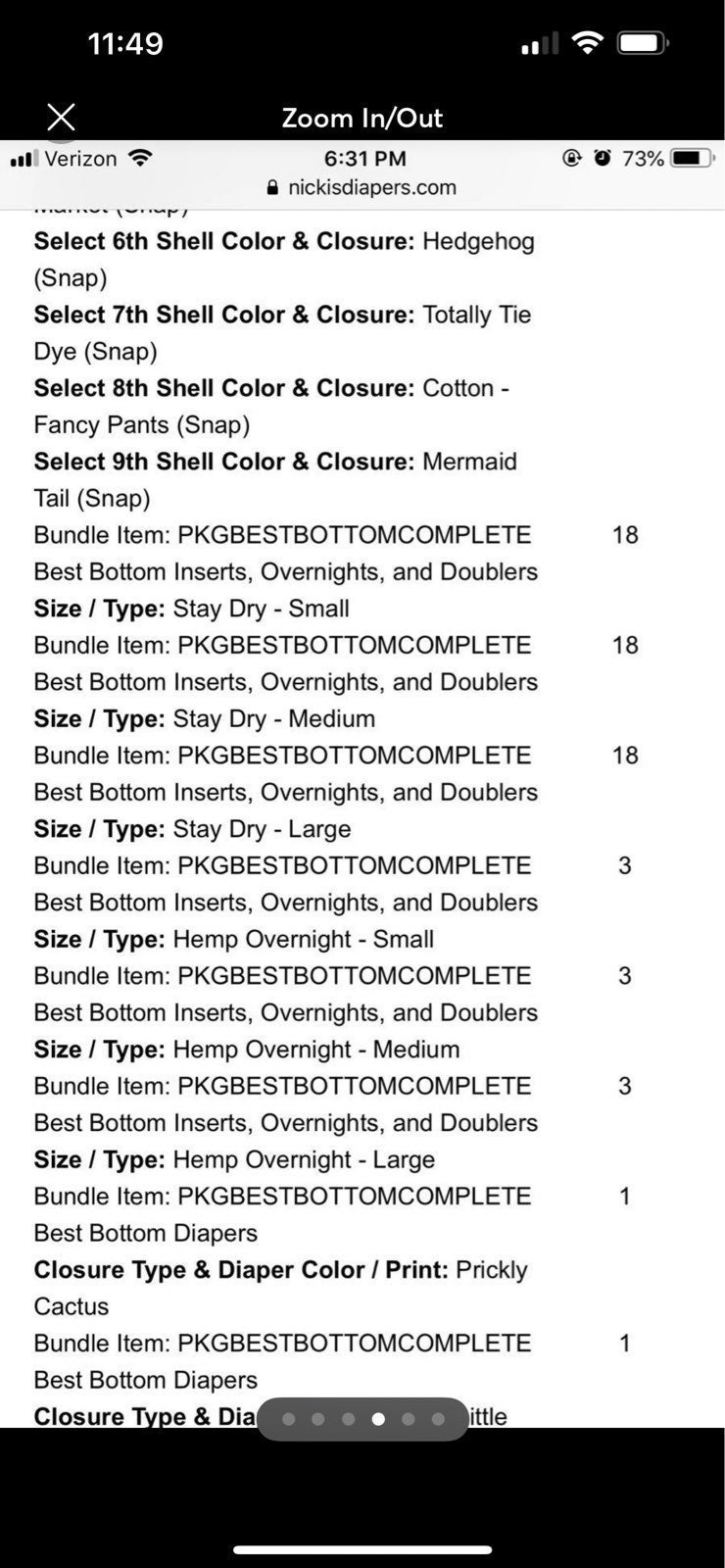Select the sixth page indicator dot
725x1568 pixels.
tap(438, 1418)
